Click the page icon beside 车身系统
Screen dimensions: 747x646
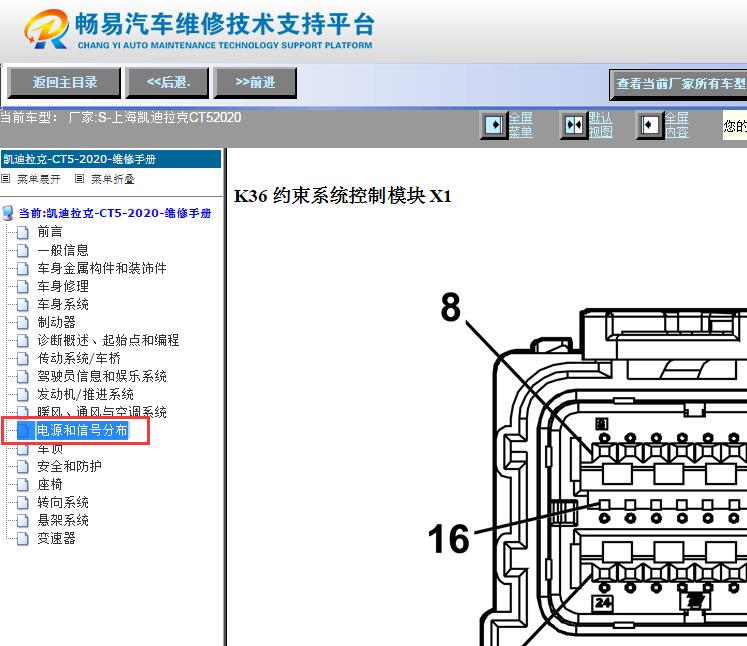tap(23, 305)
